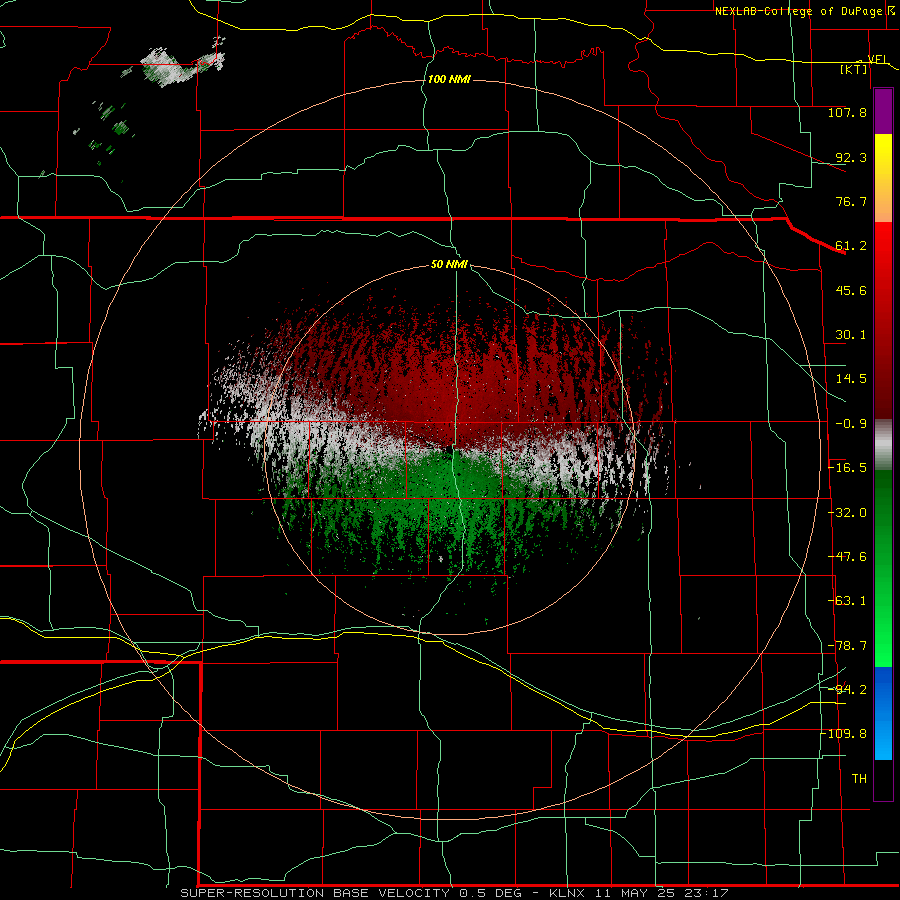Click the 30.1 velocity scale value

tap(851, 335)
